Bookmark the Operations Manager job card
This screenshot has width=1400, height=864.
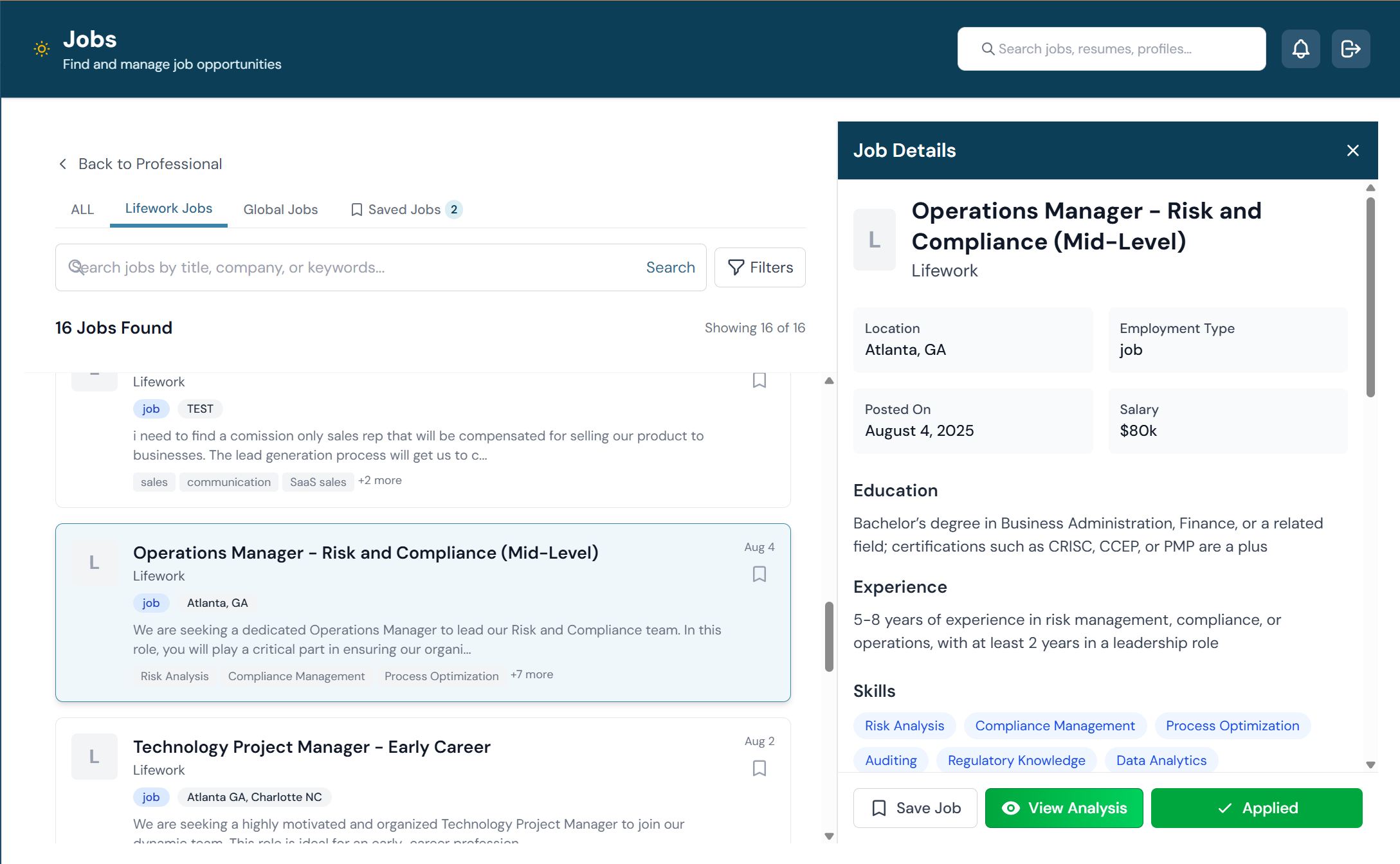(x=759, y=574)
